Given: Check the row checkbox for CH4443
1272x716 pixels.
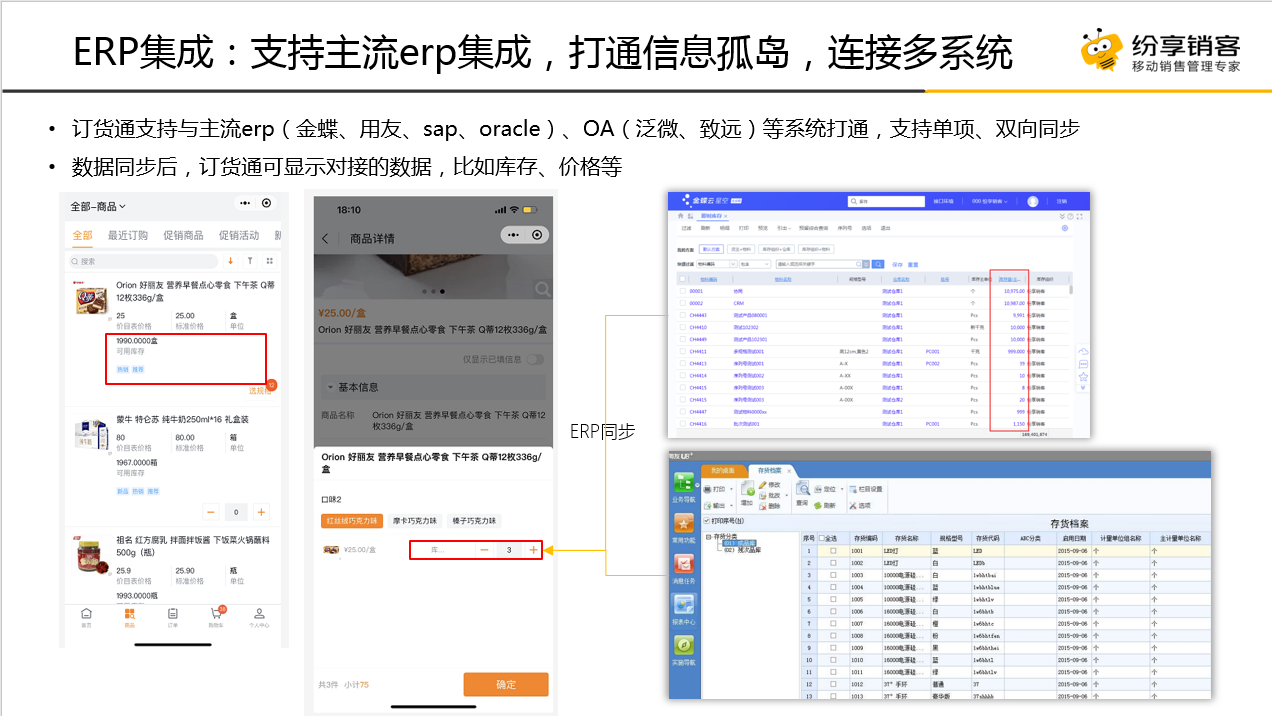Looking at the screenshot, I should [682, 315].
